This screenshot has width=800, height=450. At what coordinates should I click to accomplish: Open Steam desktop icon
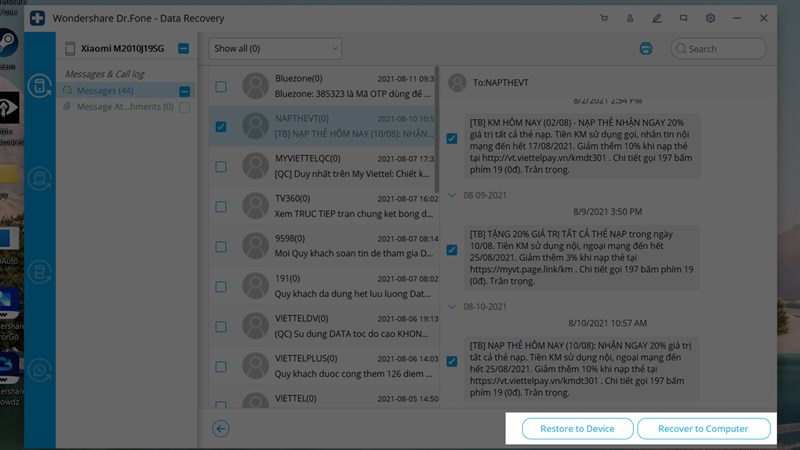[8, 43]
